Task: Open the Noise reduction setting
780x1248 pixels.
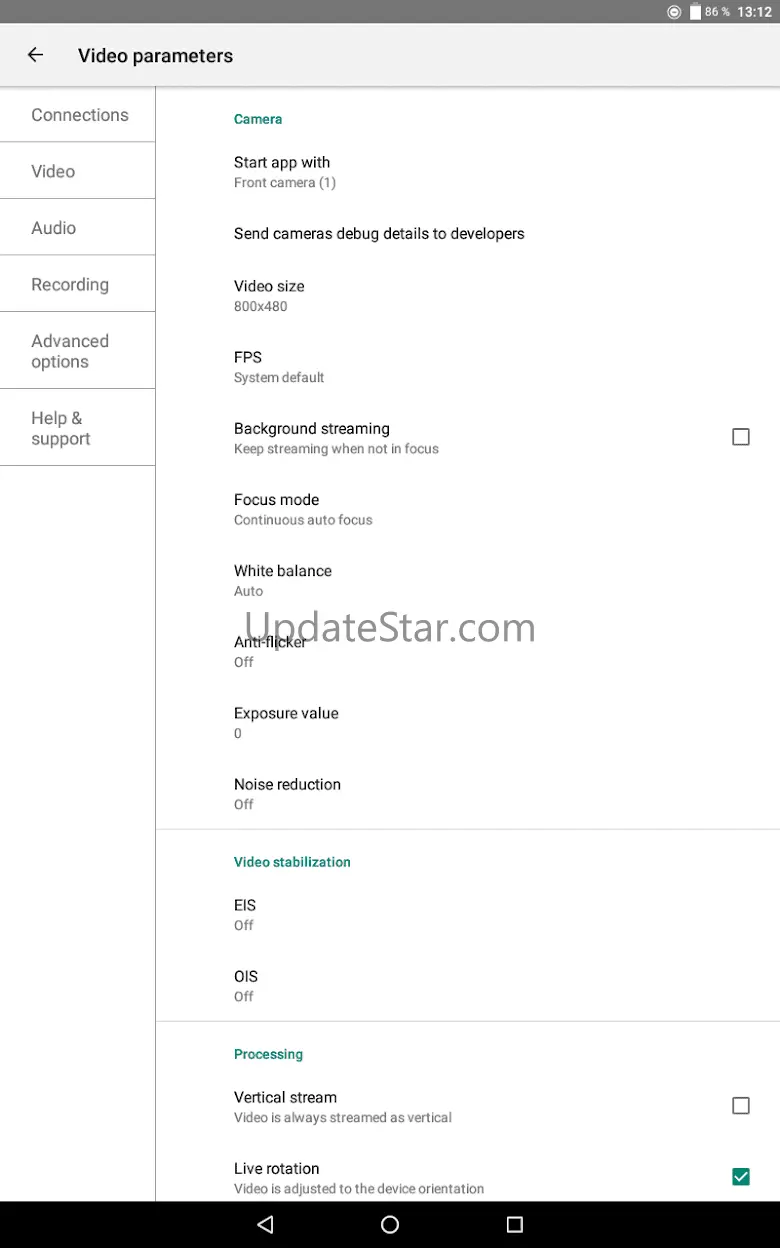Action: click(287, 793)
